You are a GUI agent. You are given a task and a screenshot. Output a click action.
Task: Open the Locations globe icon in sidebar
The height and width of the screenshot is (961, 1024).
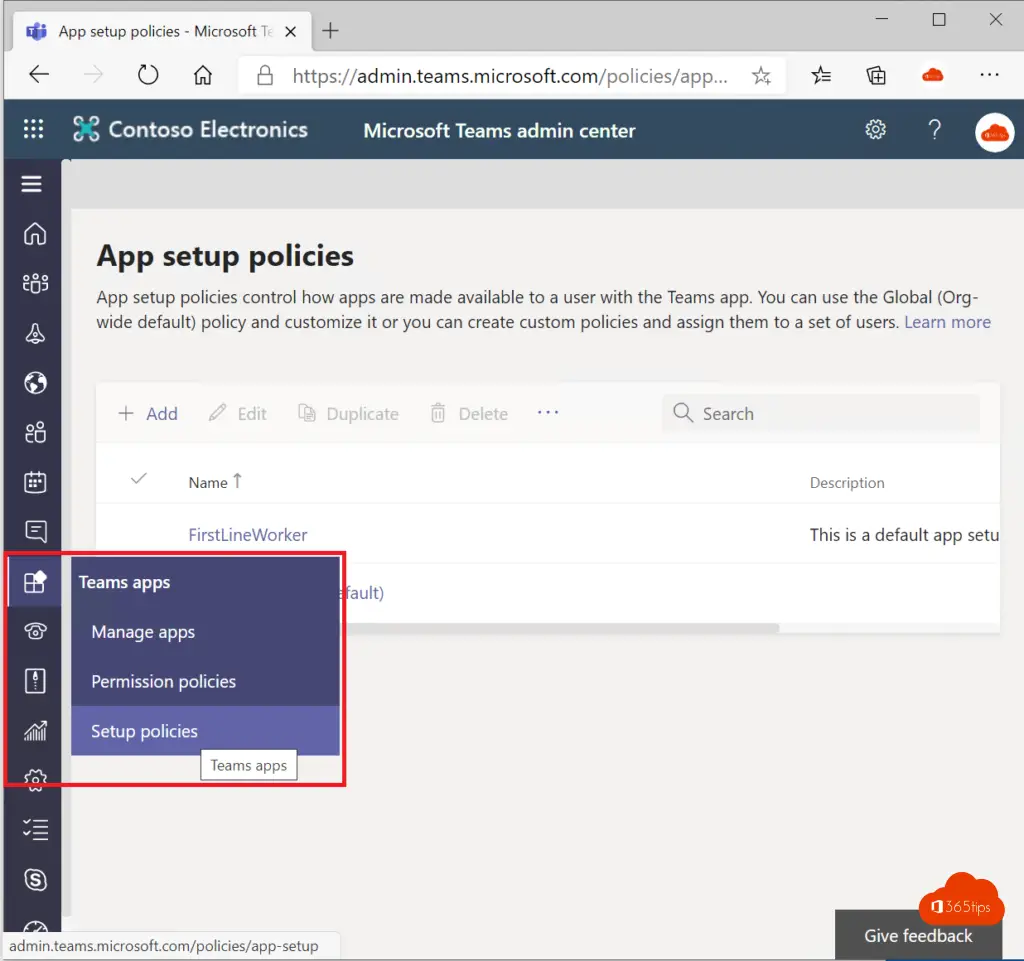(35, 383)
